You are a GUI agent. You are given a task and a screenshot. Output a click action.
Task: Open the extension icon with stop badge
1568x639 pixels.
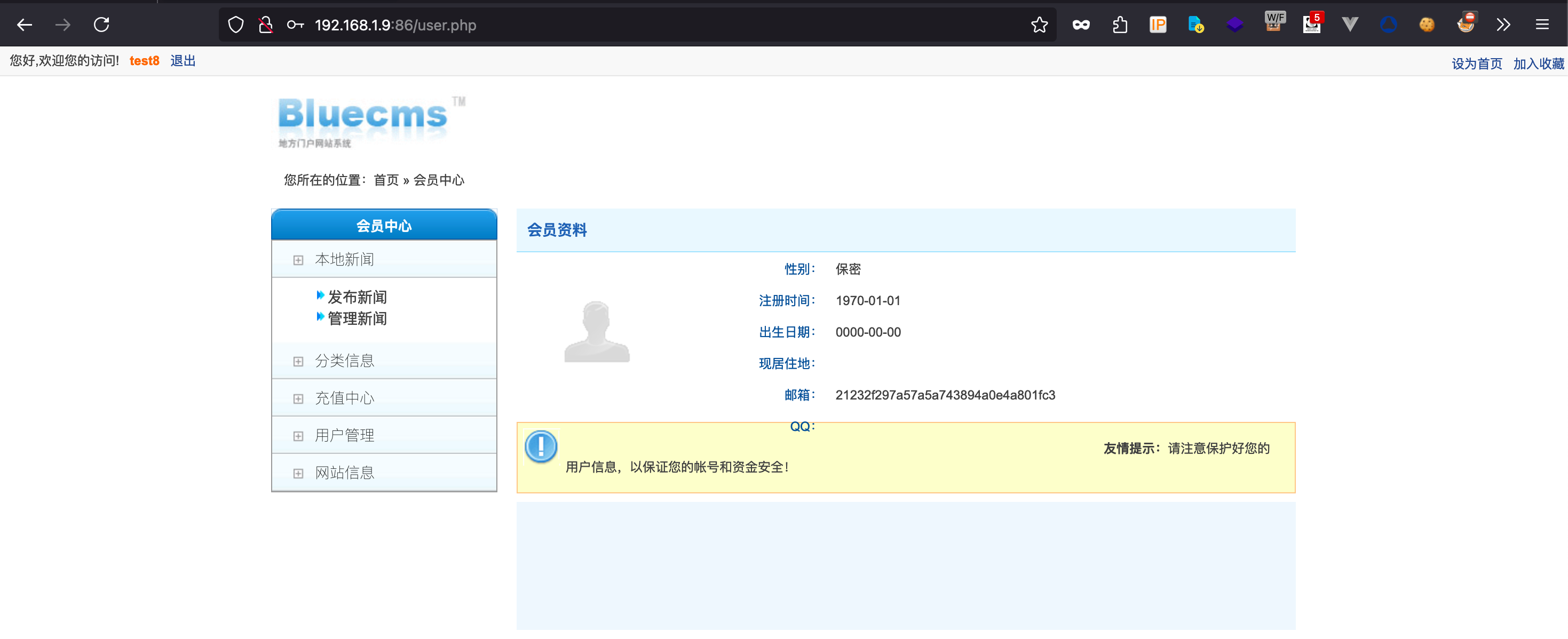pyautogui.click(x=1467, y=23)
